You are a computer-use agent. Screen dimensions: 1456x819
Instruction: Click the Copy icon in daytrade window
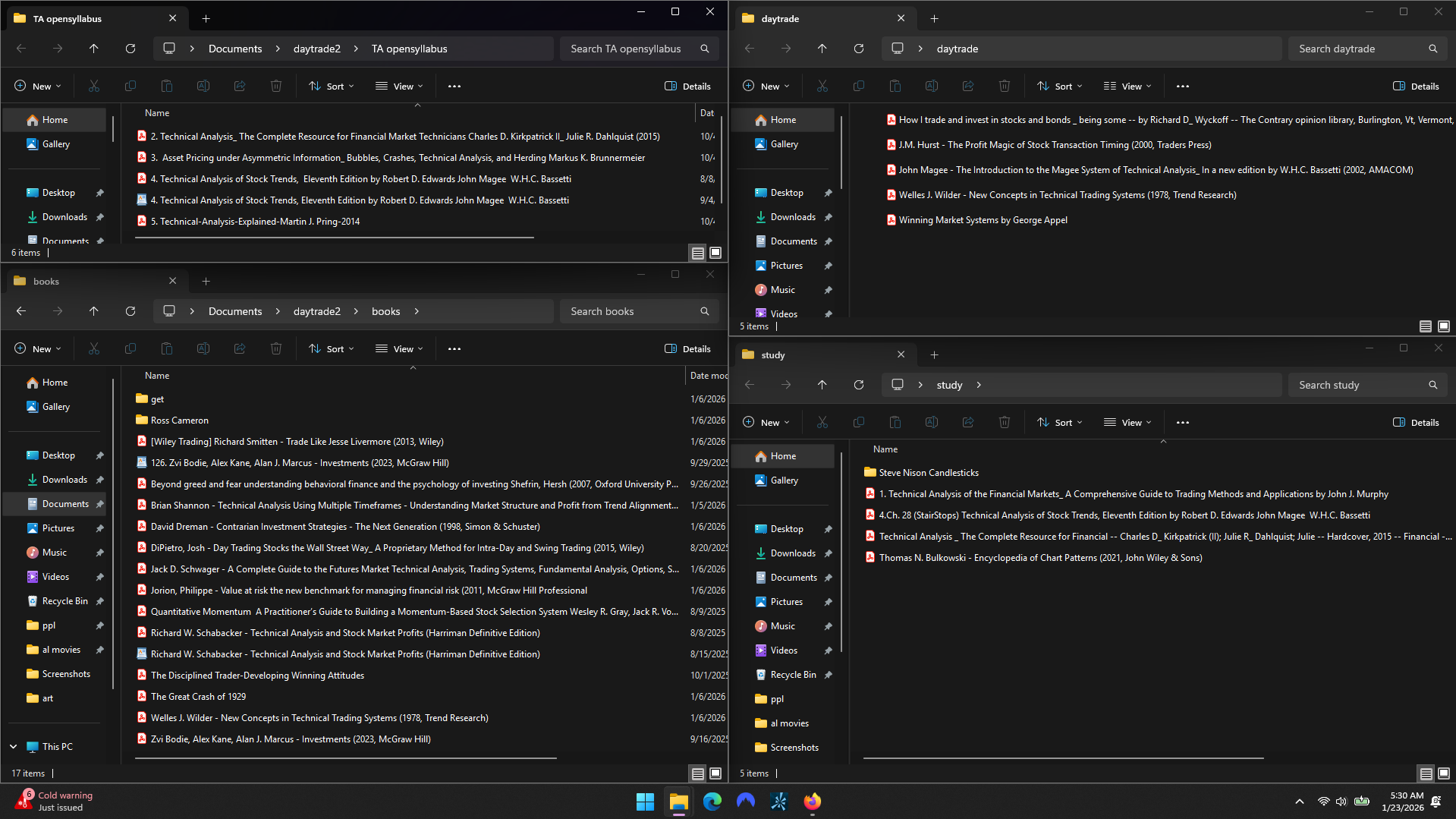(x=859, y=87)
